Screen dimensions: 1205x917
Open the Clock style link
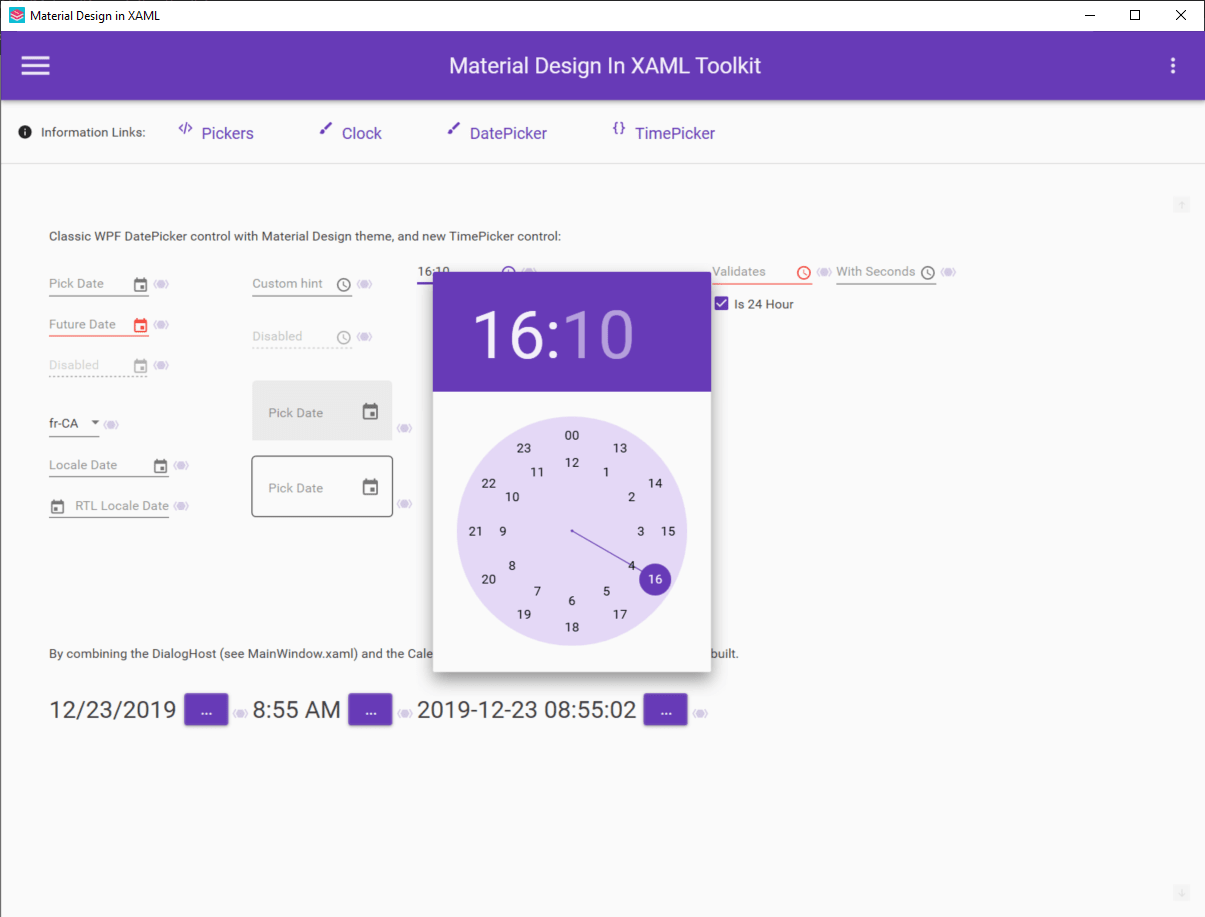[x=350, y=132]
